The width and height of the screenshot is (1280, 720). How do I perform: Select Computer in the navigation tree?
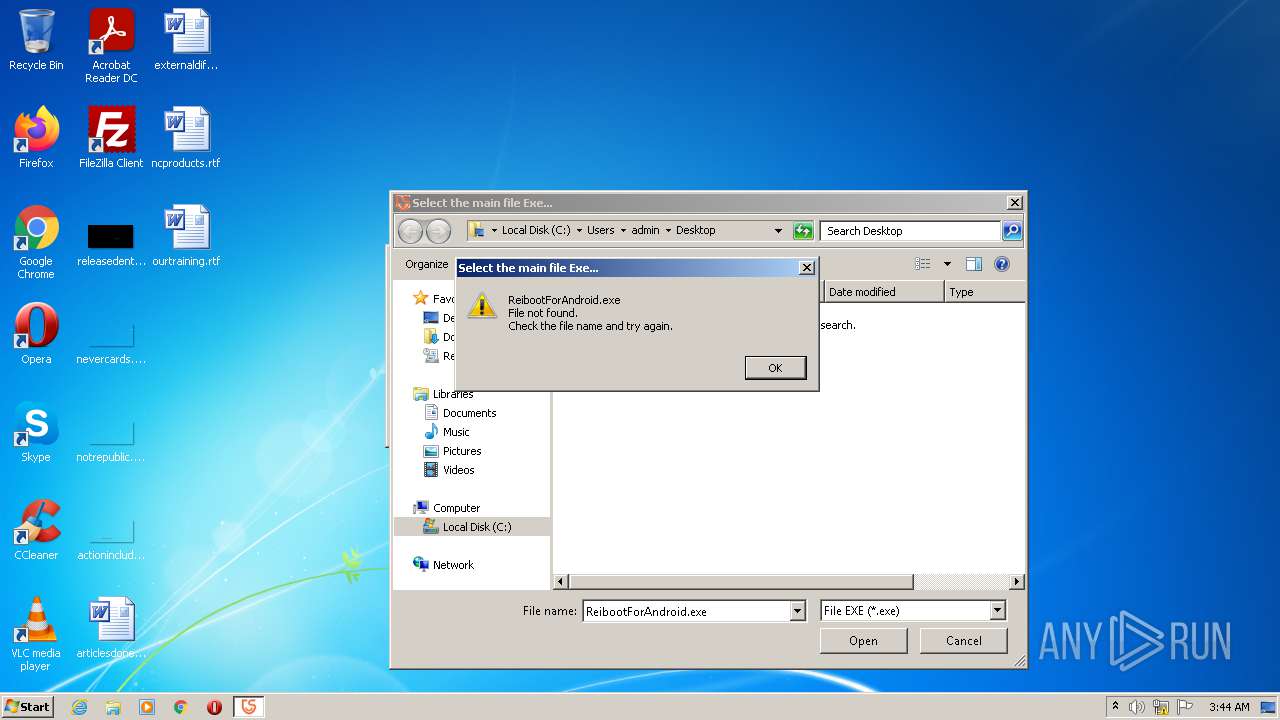click(x=456, y=508)
